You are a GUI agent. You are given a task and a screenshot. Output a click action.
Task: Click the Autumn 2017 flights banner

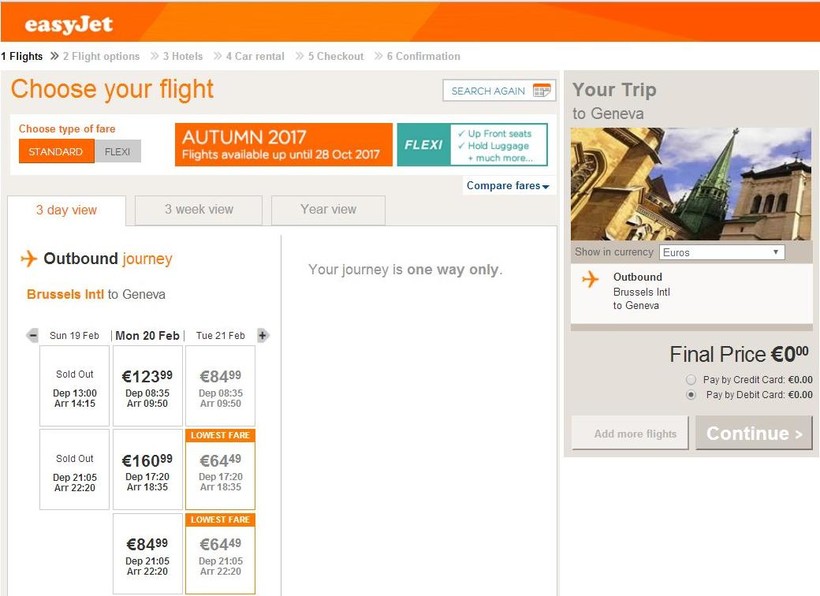283,145
